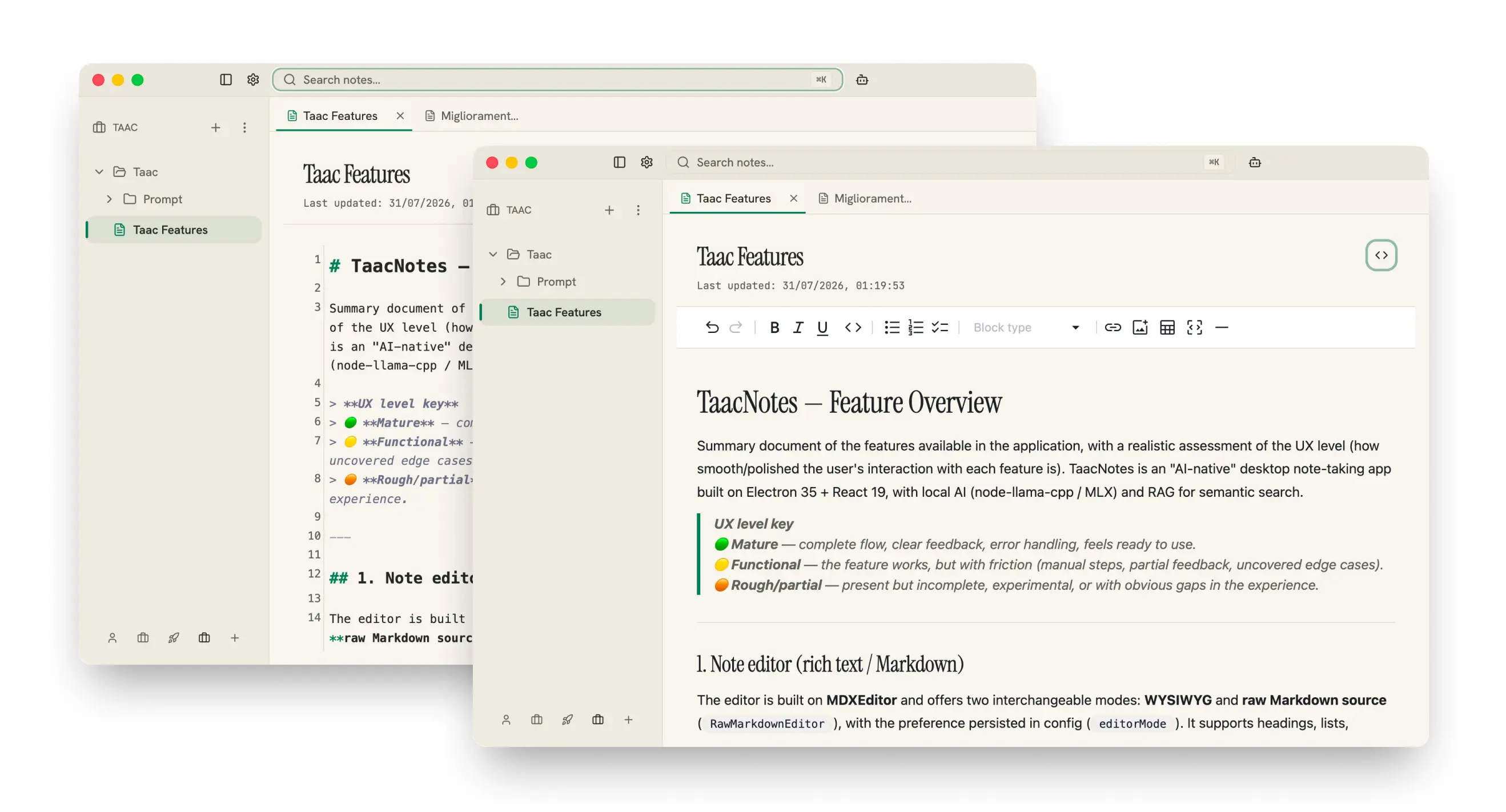The image size is (1506, 812).
Task: Toggle check list
Action: coord(939,327)
